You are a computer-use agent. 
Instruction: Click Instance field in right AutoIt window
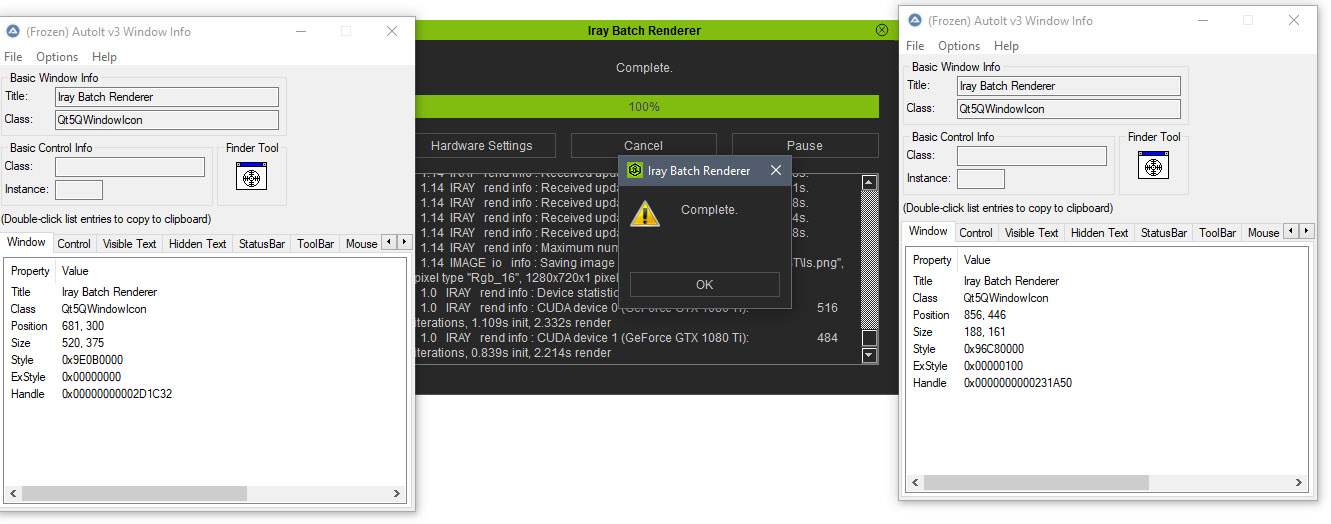pyautogui.click(x=981, y=179)
